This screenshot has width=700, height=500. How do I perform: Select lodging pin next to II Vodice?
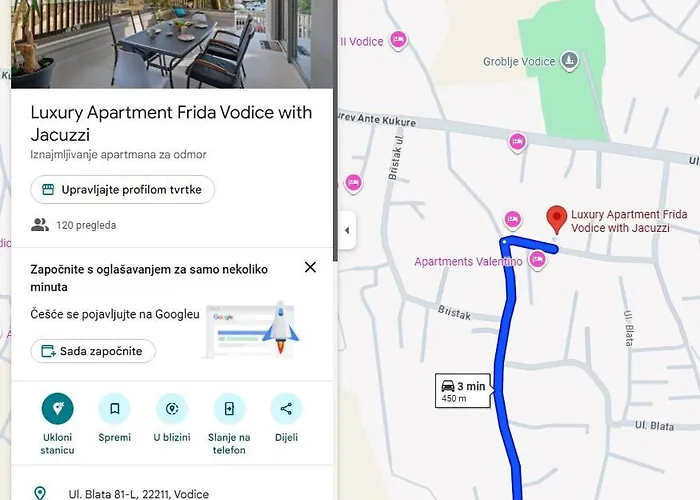tap(398, 41)
